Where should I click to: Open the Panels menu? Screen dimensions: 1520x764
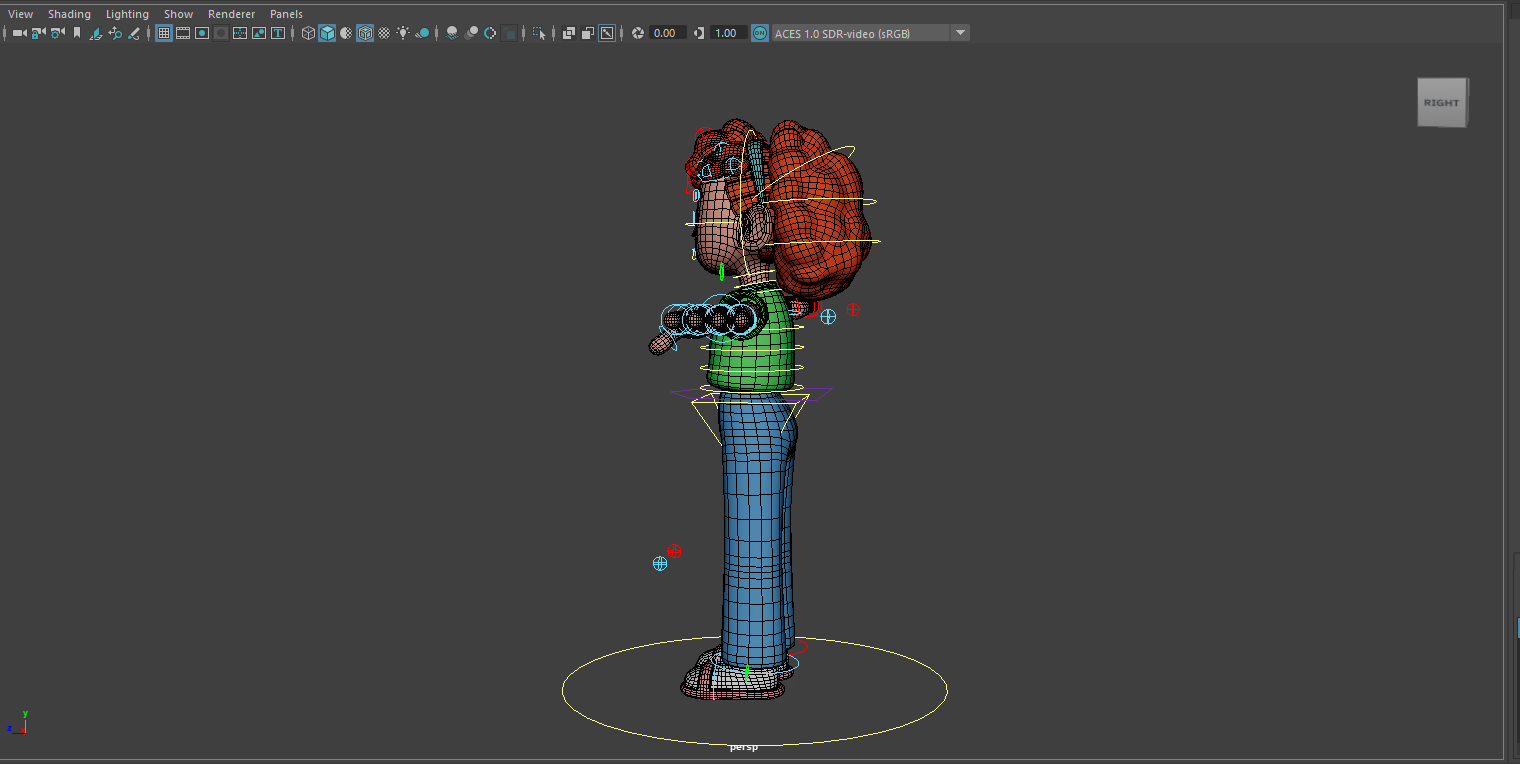286,13
